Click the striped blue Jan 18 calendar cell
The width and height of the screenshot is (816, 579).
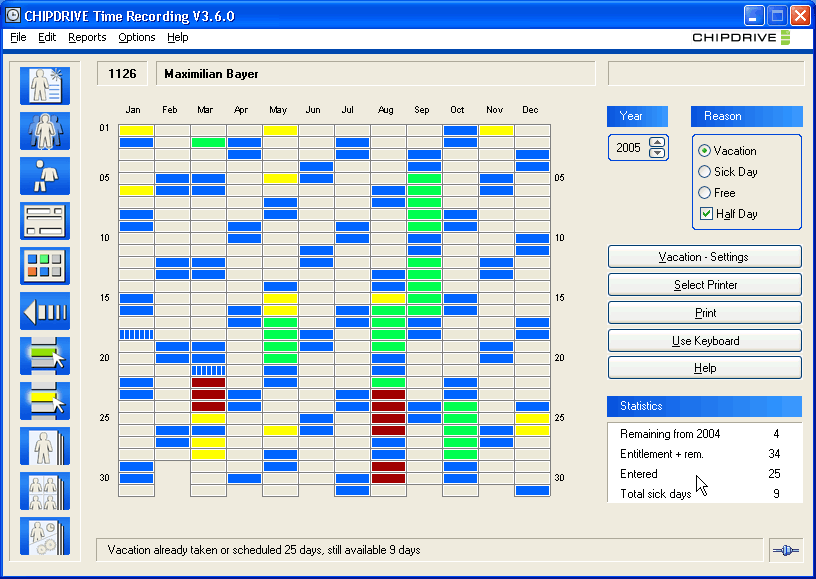click(136, 334)
